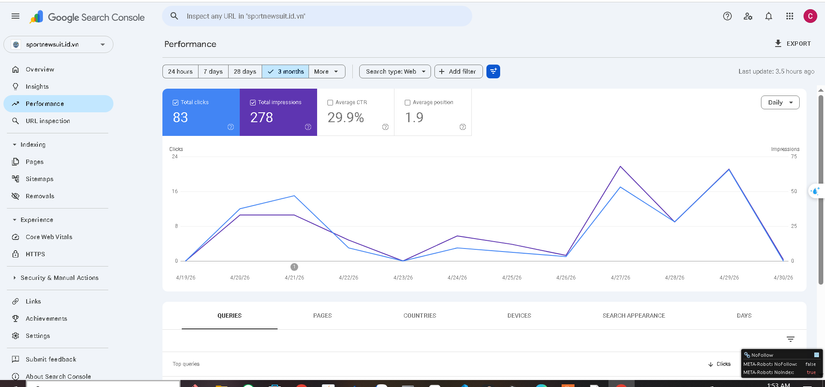Click the table filter rows icon
This screenshot has height=387, width=825.
pyautogui.click(x=790, y=339)
